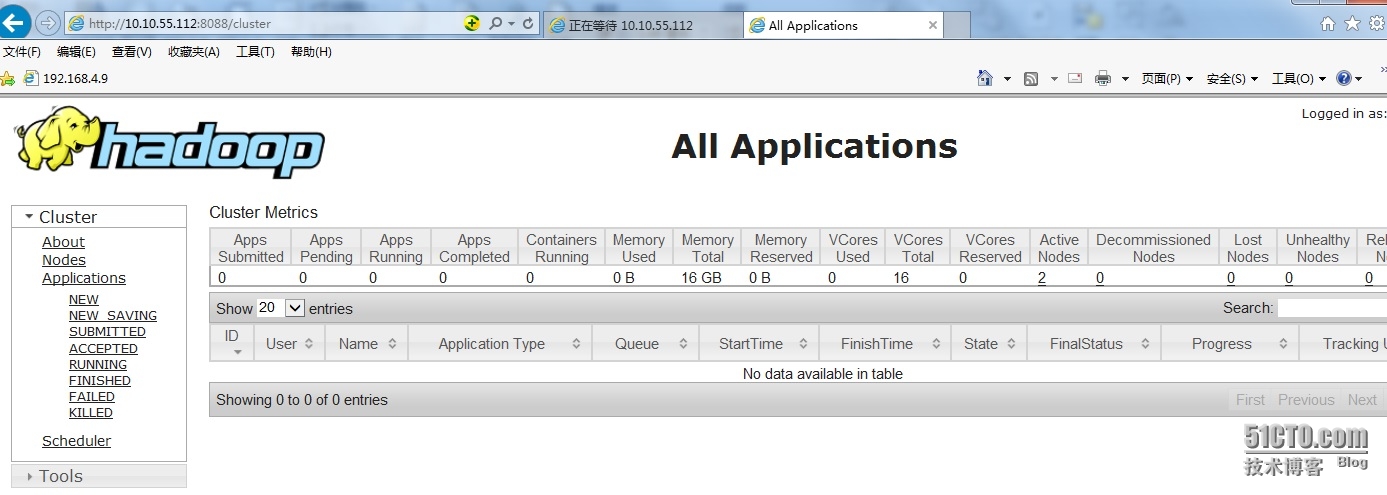
Task: Click the RSS feeds icon in the command bar
Action: [1031, 78]
